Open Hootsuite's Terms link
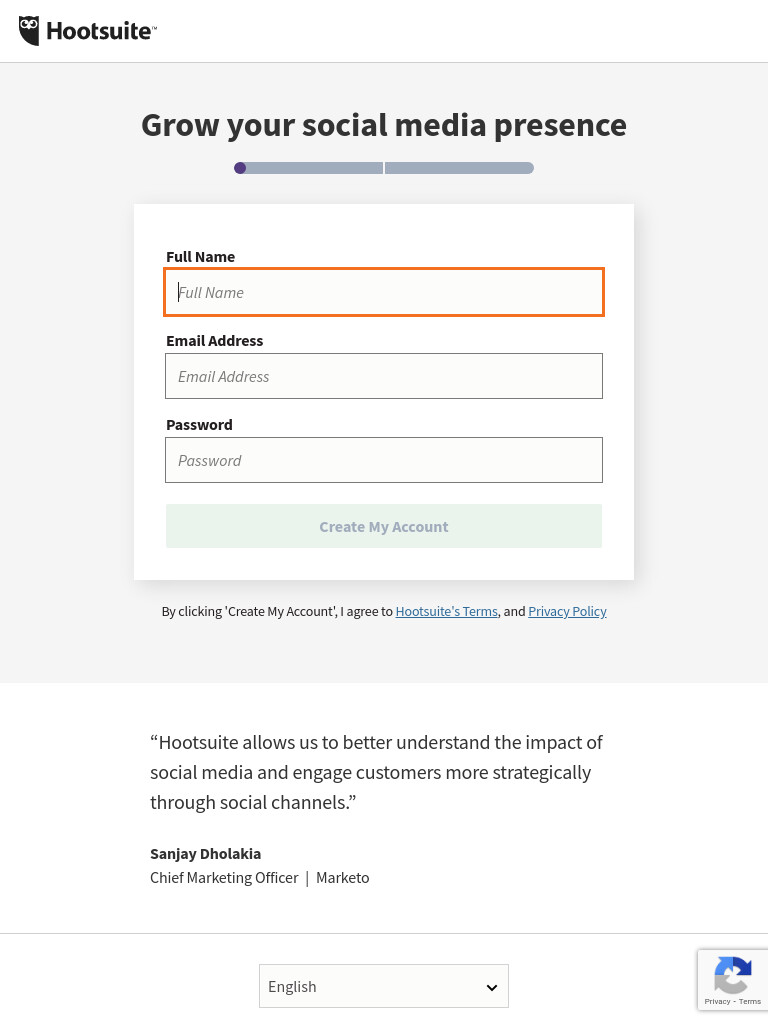 point(447,611)
